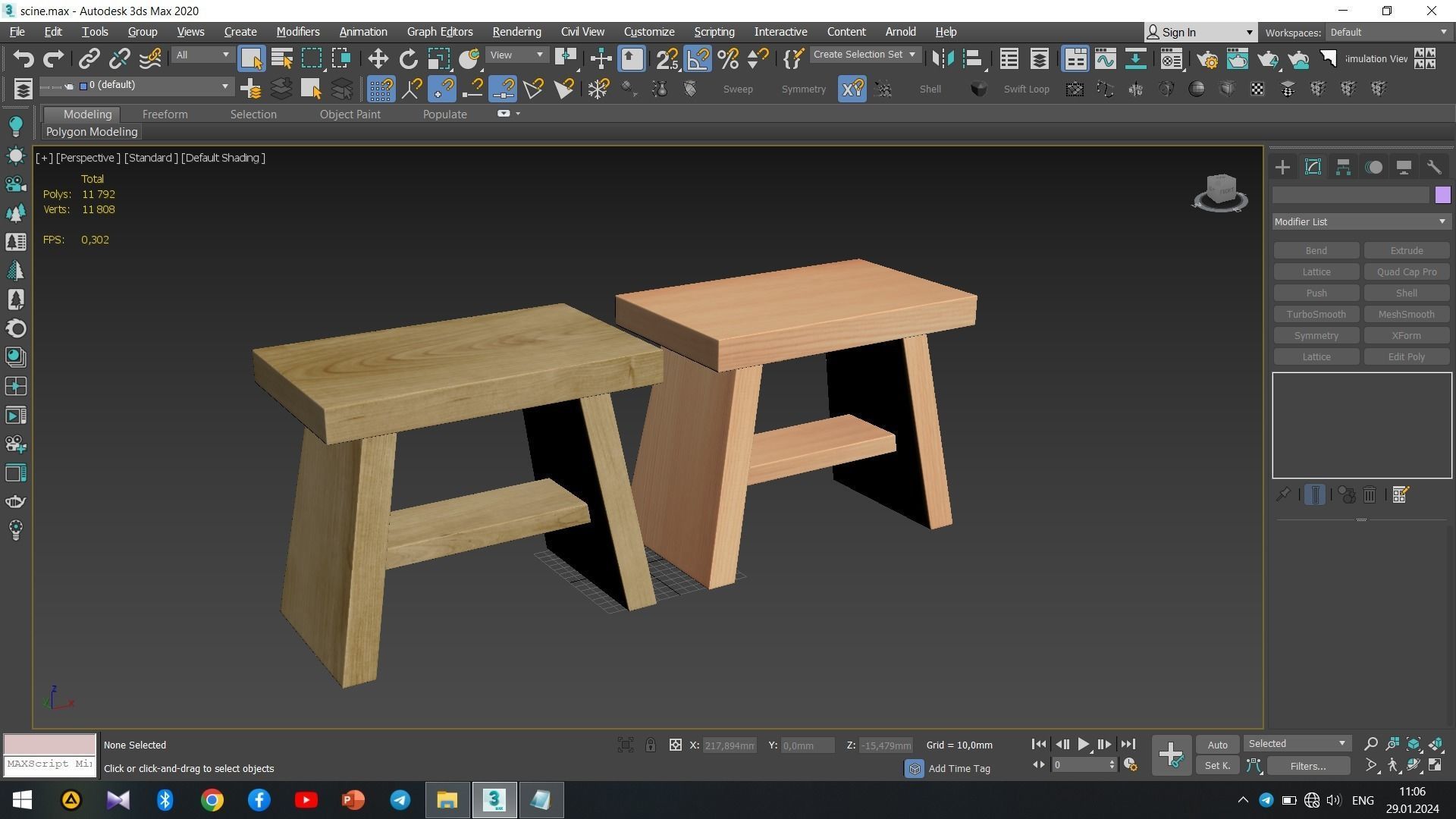Viewport: 1456px width, 819px height.
Task: Click the Bend modifier button
Action: (x=1316, y=251)
